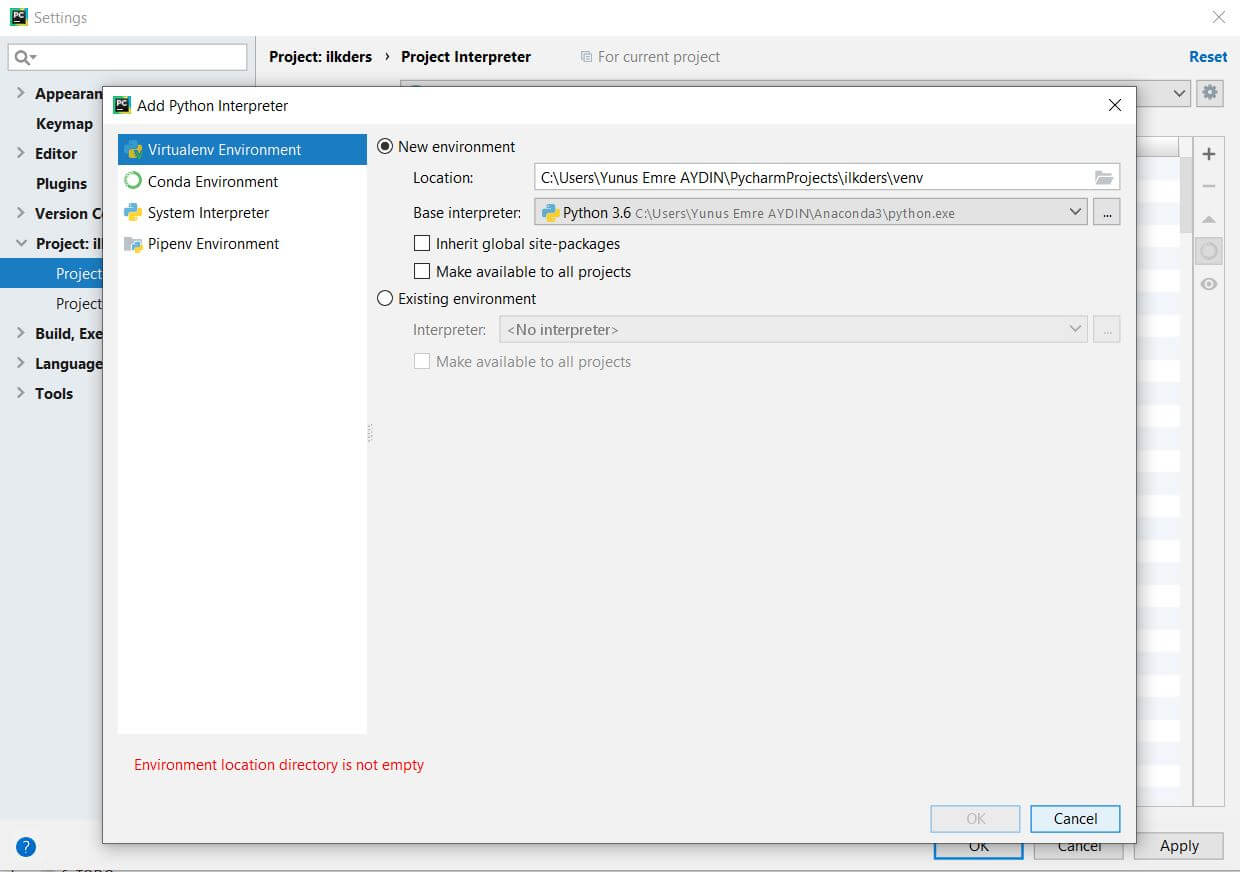Open the Base interpreter dropdown
Image resolution: width=1240 pixels, height=872 pixels.
tap(811, 212)
